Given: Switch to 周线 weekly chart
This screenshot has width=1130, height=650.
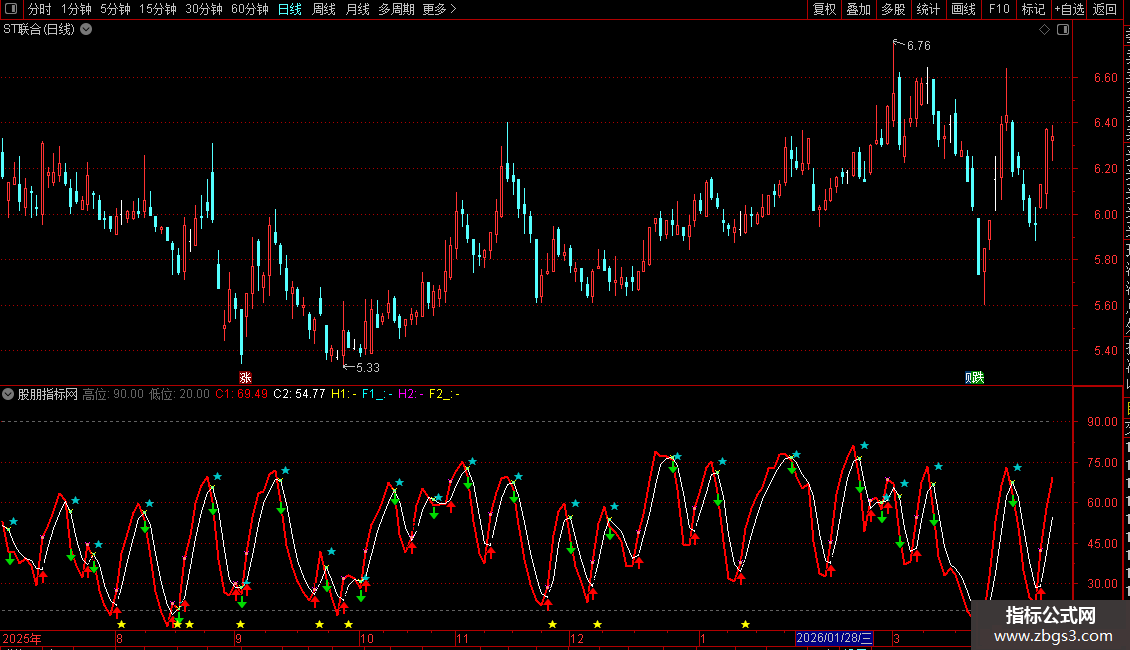Looking at the screenshot, I should (324, 9).
